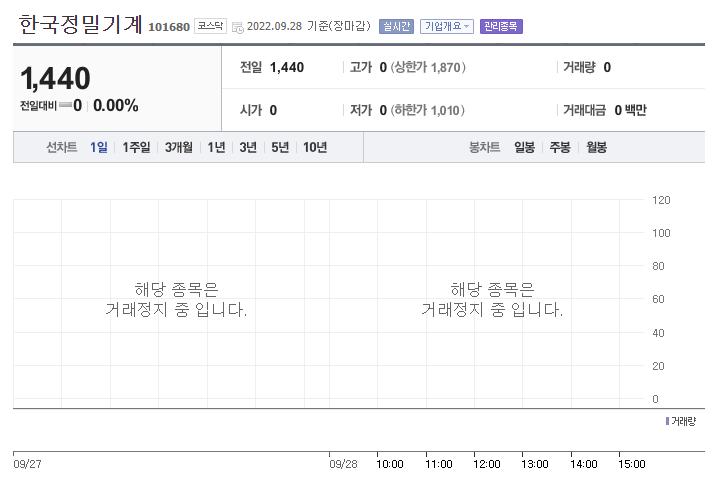Click the 거래량 legend marker below chart
Image resolution: width=705 pixels, height=481 pixels.
coord(667,421)
